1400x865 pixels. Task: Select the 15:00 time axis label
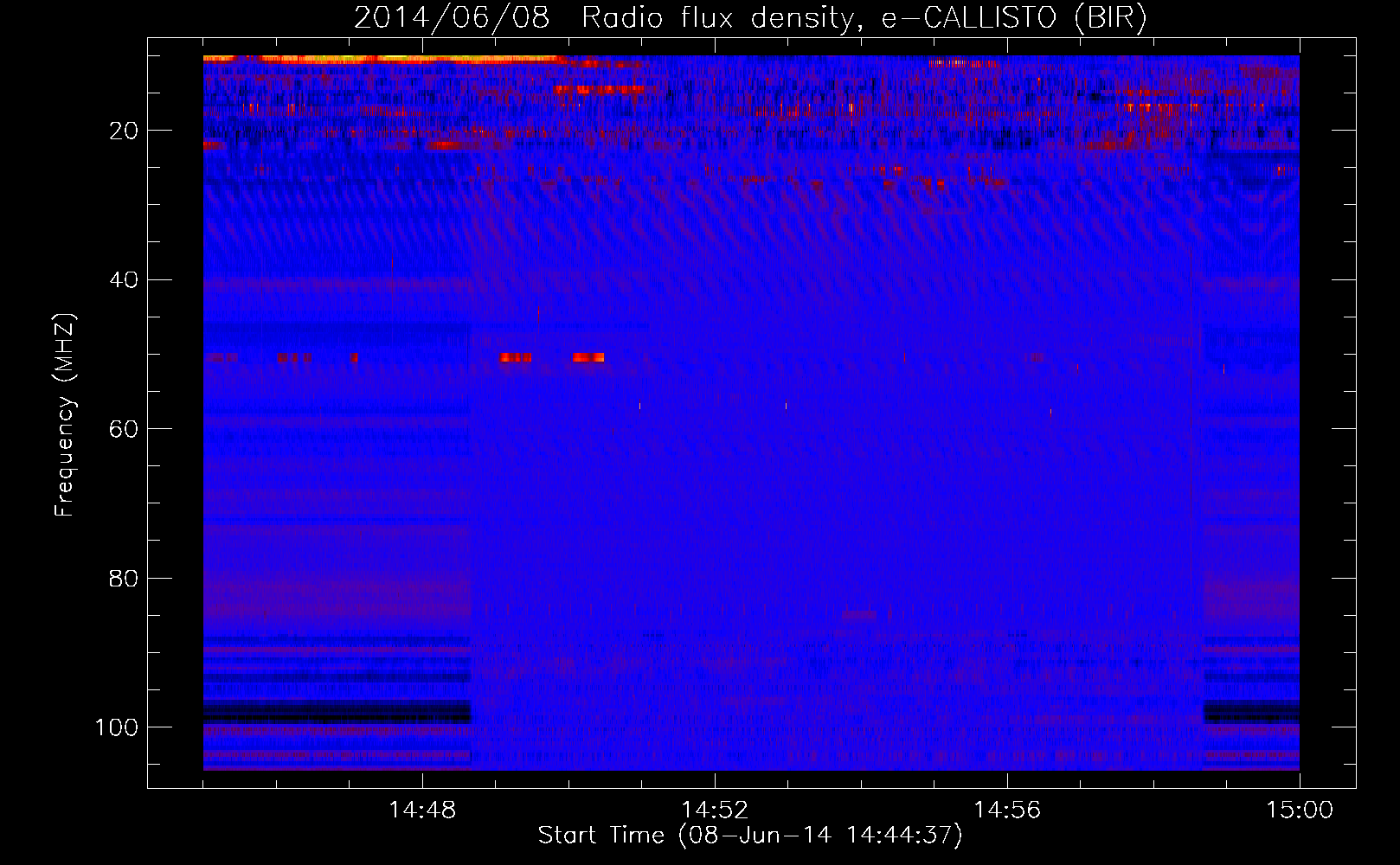pyautogui.click(x=1300, y=811)
